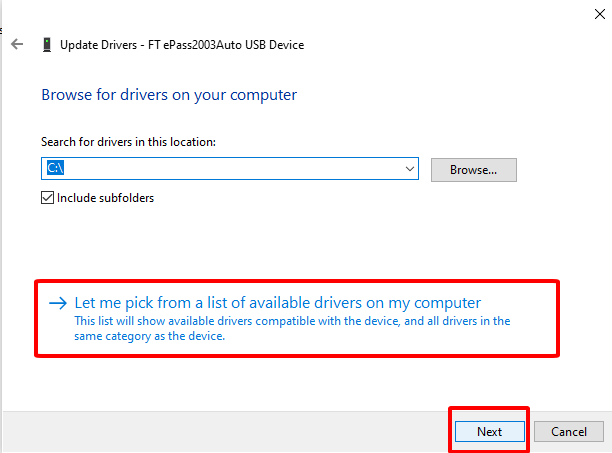Open the location combo box containing C:\
The image size is (612, 453).
230,169
